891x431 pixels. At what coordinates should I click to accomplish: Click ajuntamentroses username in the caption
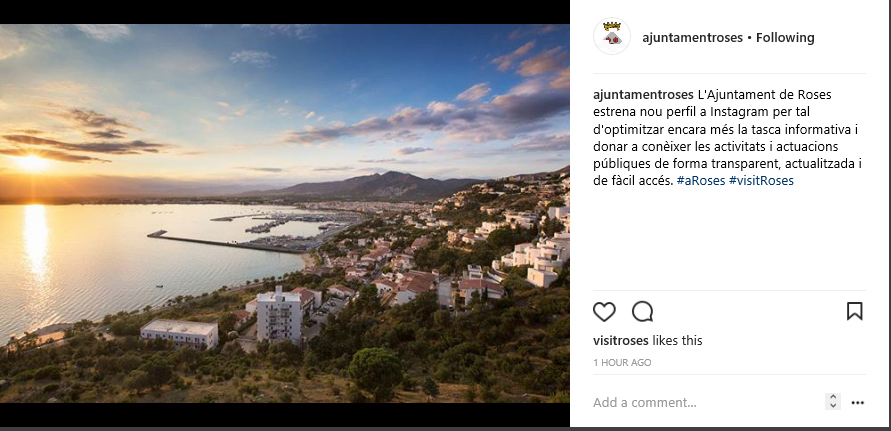coord(643,95)
